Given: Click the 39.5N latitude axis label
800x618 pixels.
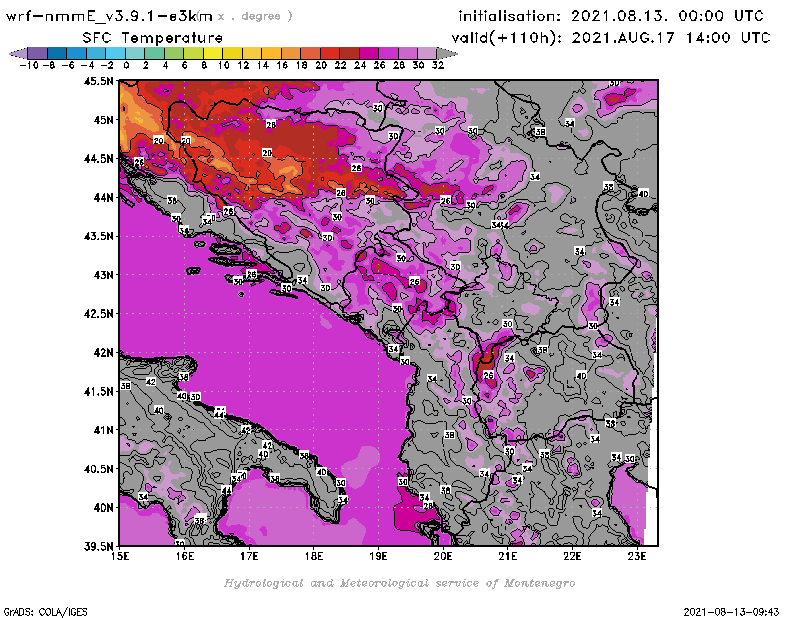Looking at the screenshot, I should coord(98,546).
